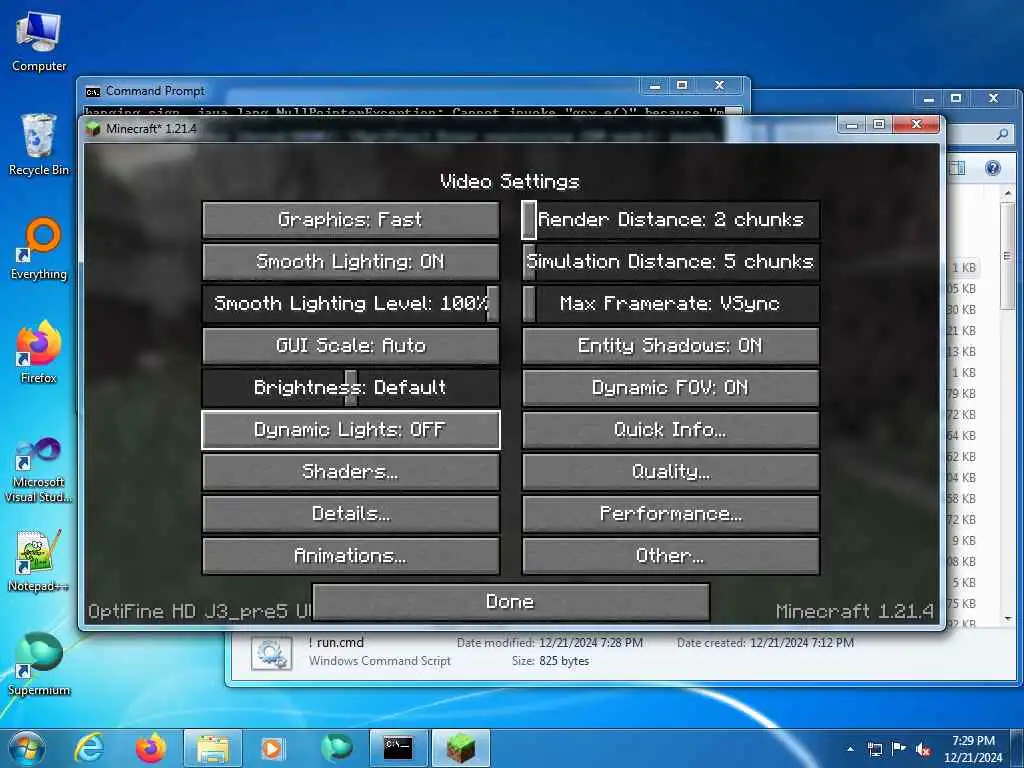Click Simulation Distance slider
1024x768 pixels.
tap(671, 262)
